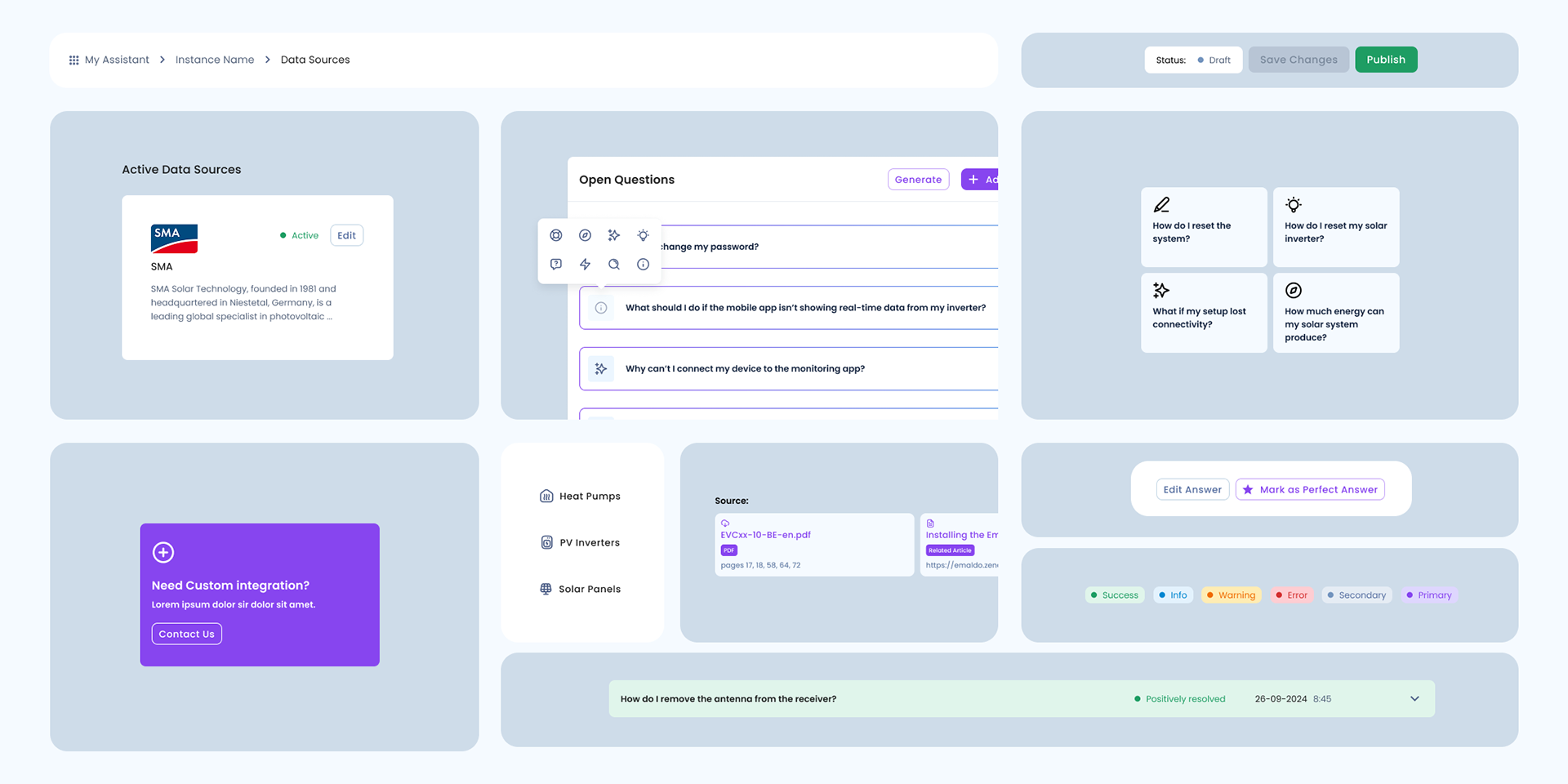
Task: Pick the lightning bolt icon in the picker
Action: (585, 264)
